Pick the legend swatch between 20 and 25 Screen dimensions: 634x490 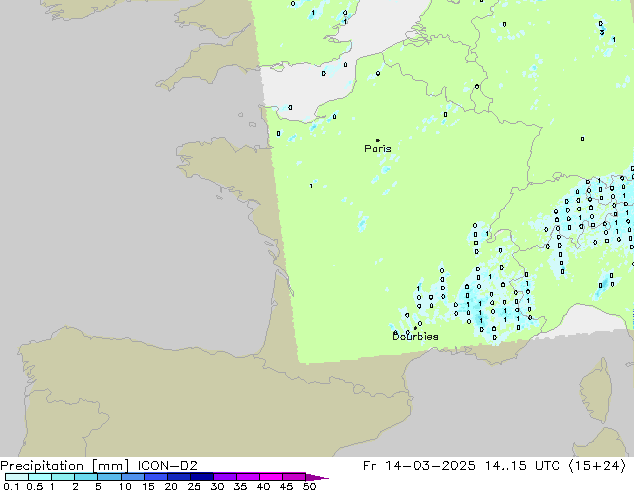click(179, 477)
